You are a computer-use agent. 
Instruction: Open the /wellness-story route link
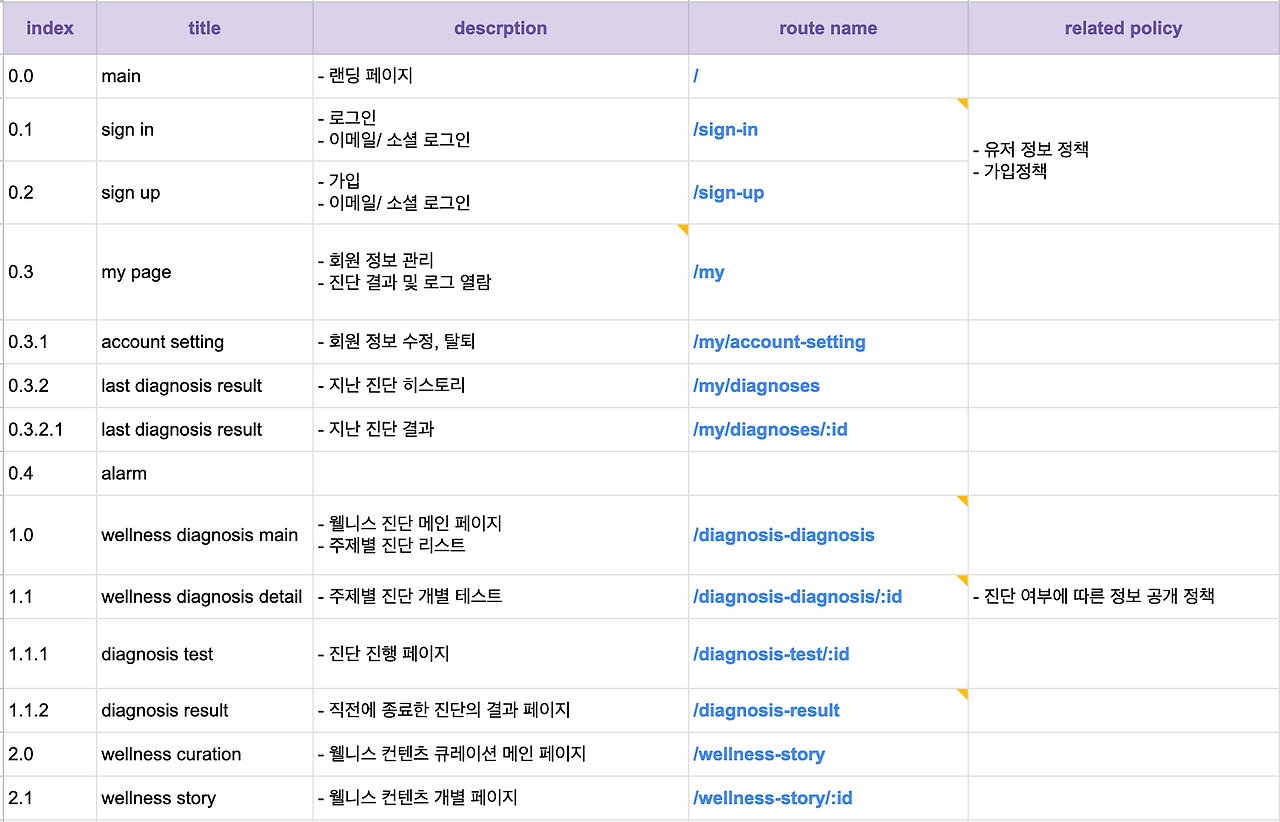pyautogui.click(x=759, y=754)
